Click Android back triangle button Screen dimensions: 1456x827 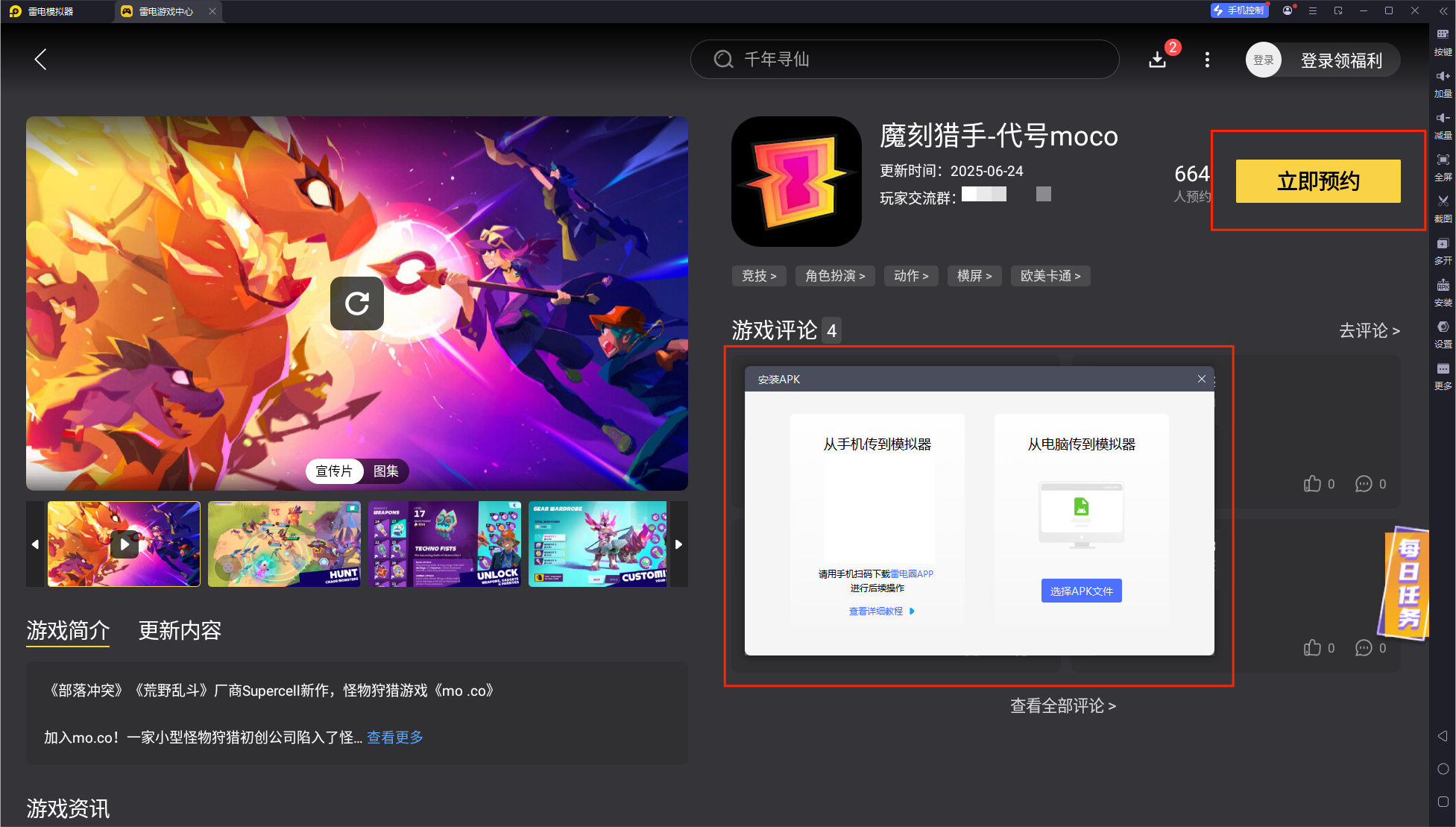tap(1443, 736)
